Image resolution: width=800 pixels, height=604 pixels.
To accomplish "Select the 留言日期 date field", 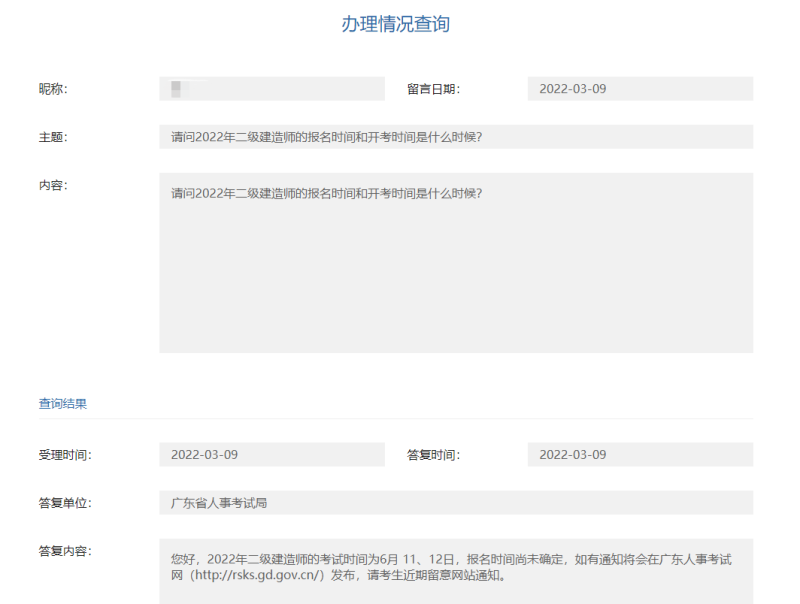I will click(x=640, y=89).
